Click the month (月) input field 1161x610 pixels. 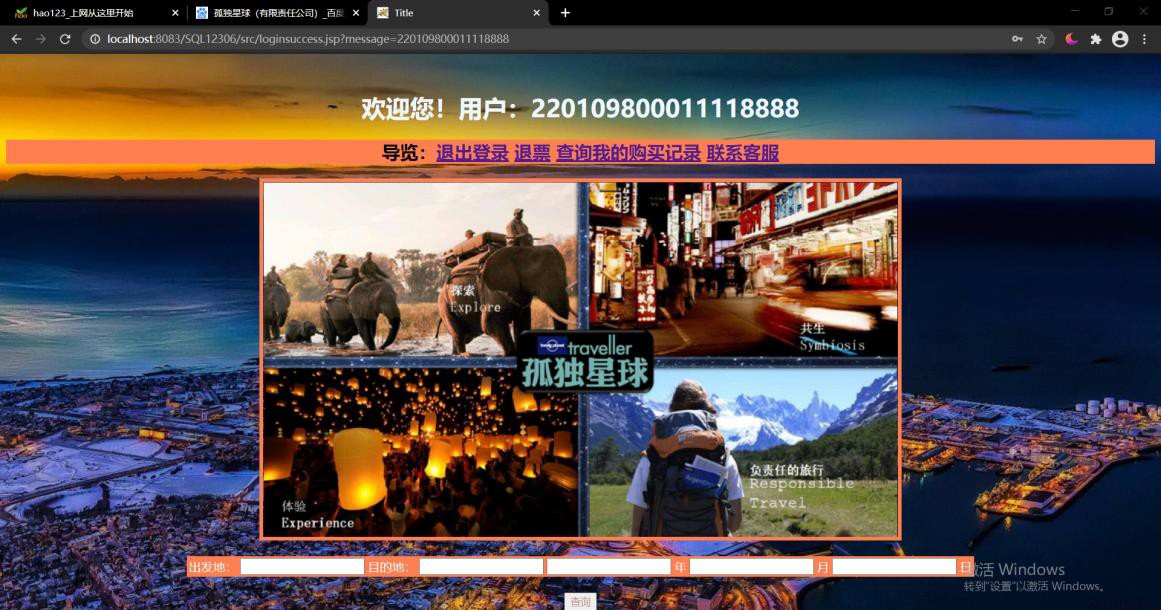point(752,567)
